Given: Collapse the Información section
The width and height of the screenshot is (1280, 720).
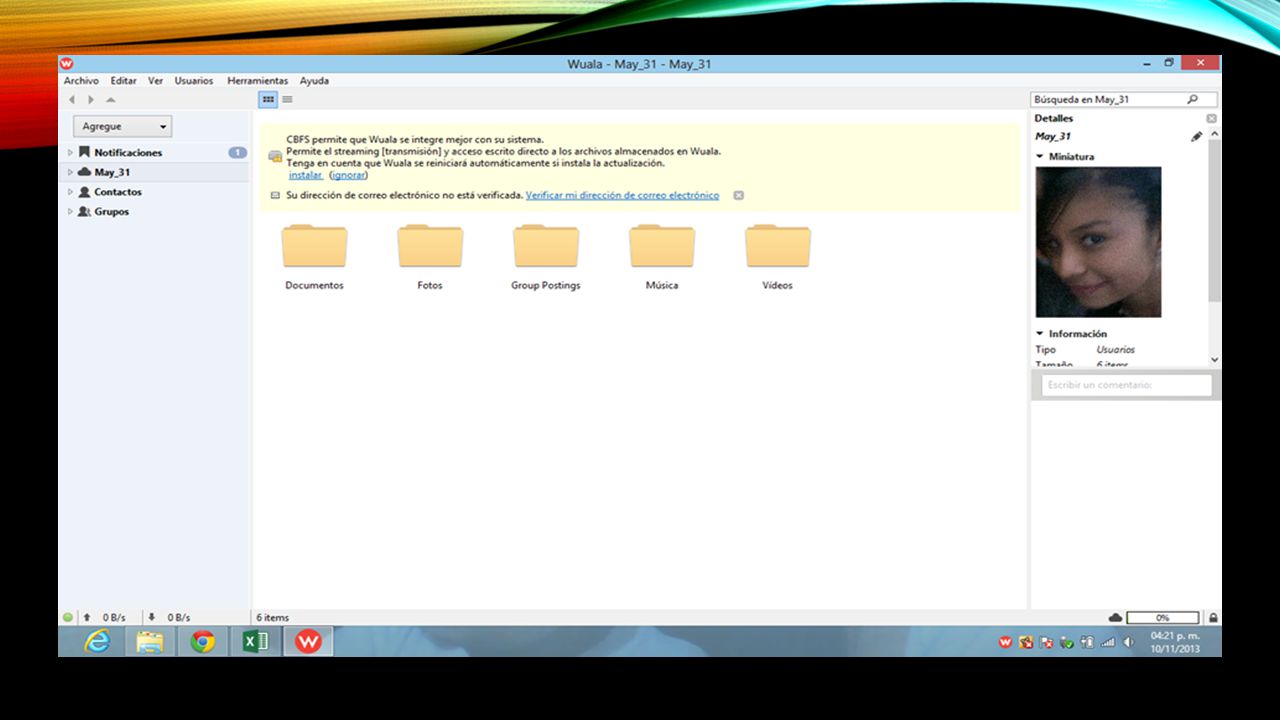Looking at the screenshot, I should point(1040,334).
